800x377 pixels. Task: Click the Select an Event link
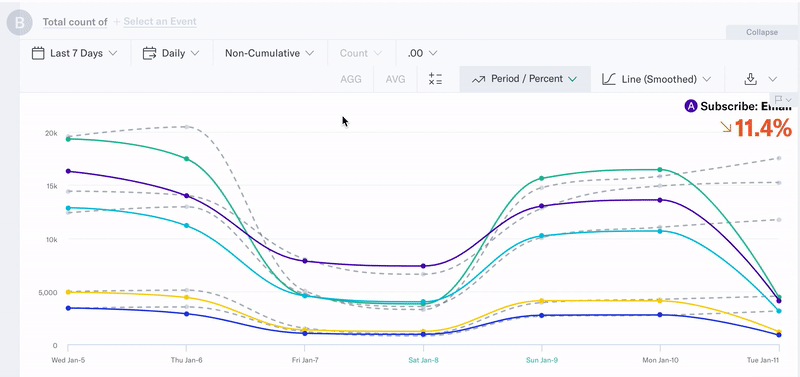(x=160, y=21)
